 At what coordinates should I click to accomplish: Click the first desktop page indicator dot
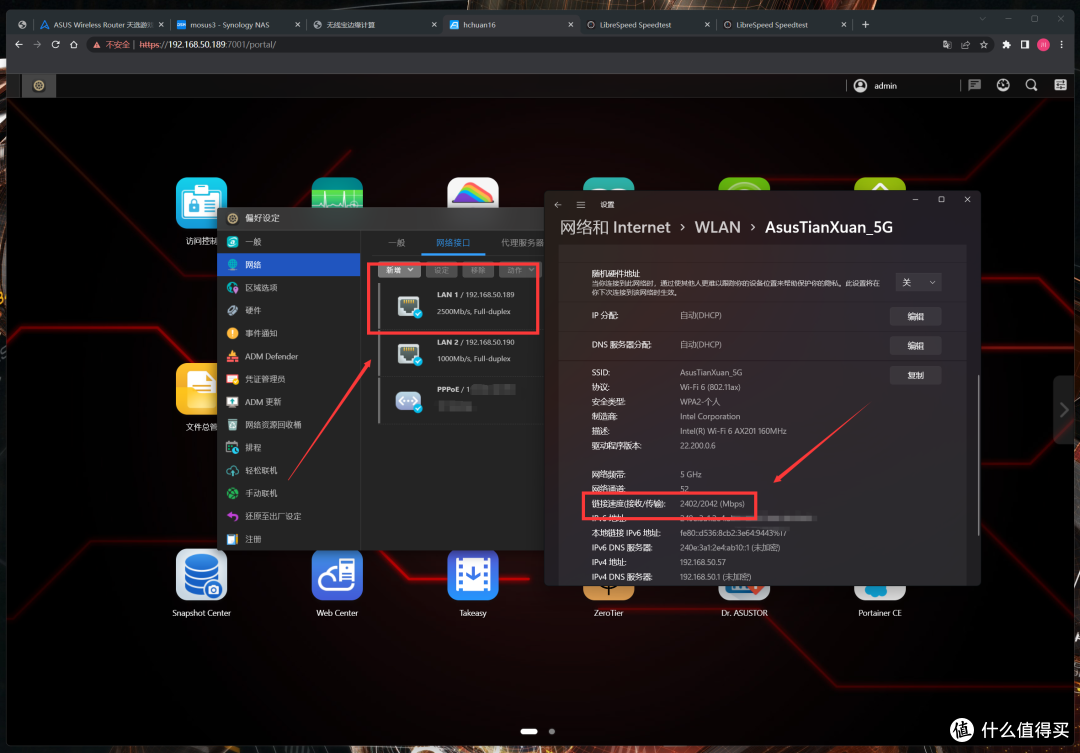tap(529, 731)
